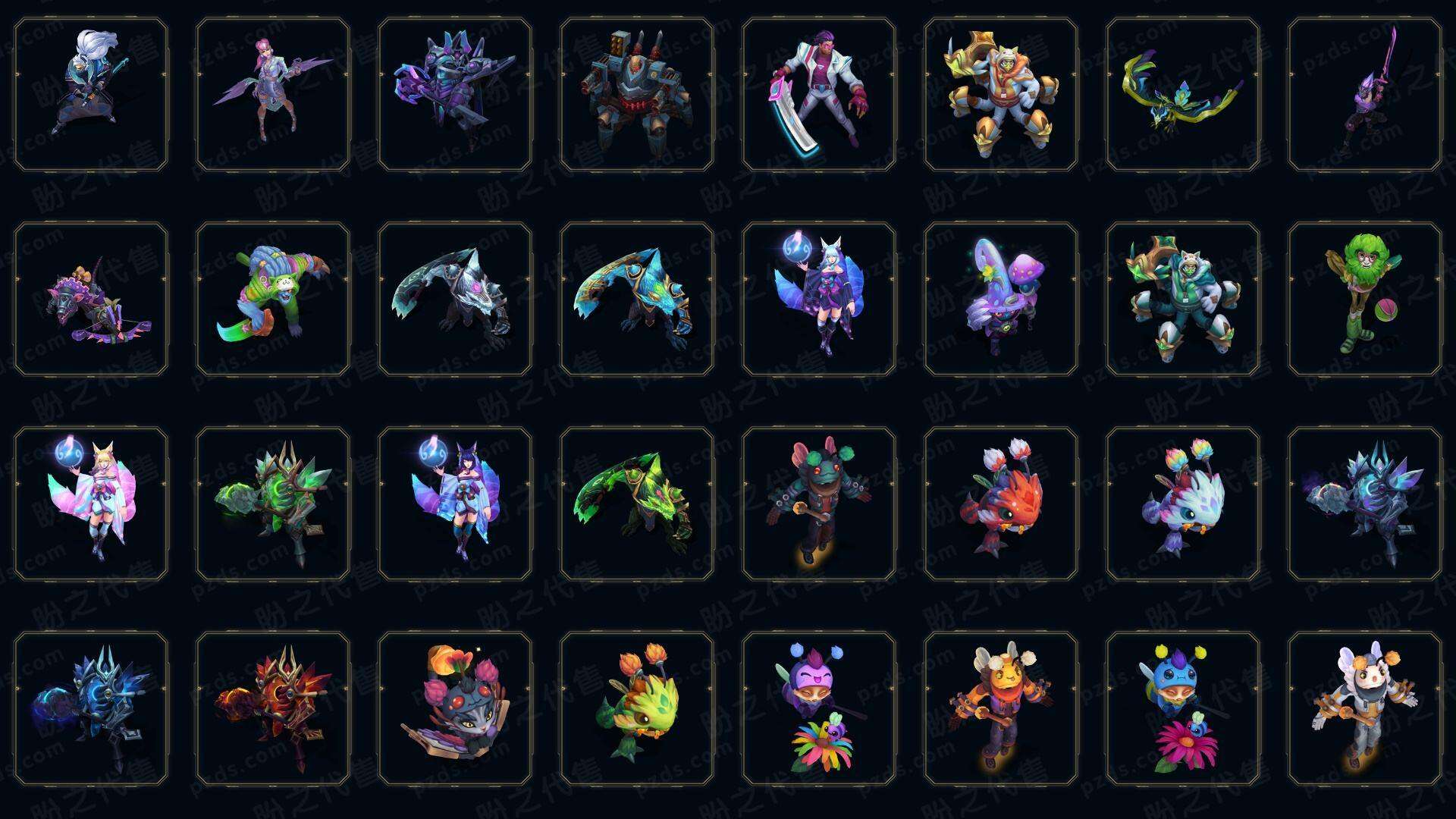The width and height of the screenshot is (1456, 819).
Task: Select the gray cat with orange flower book
Action: coord(455,708)
